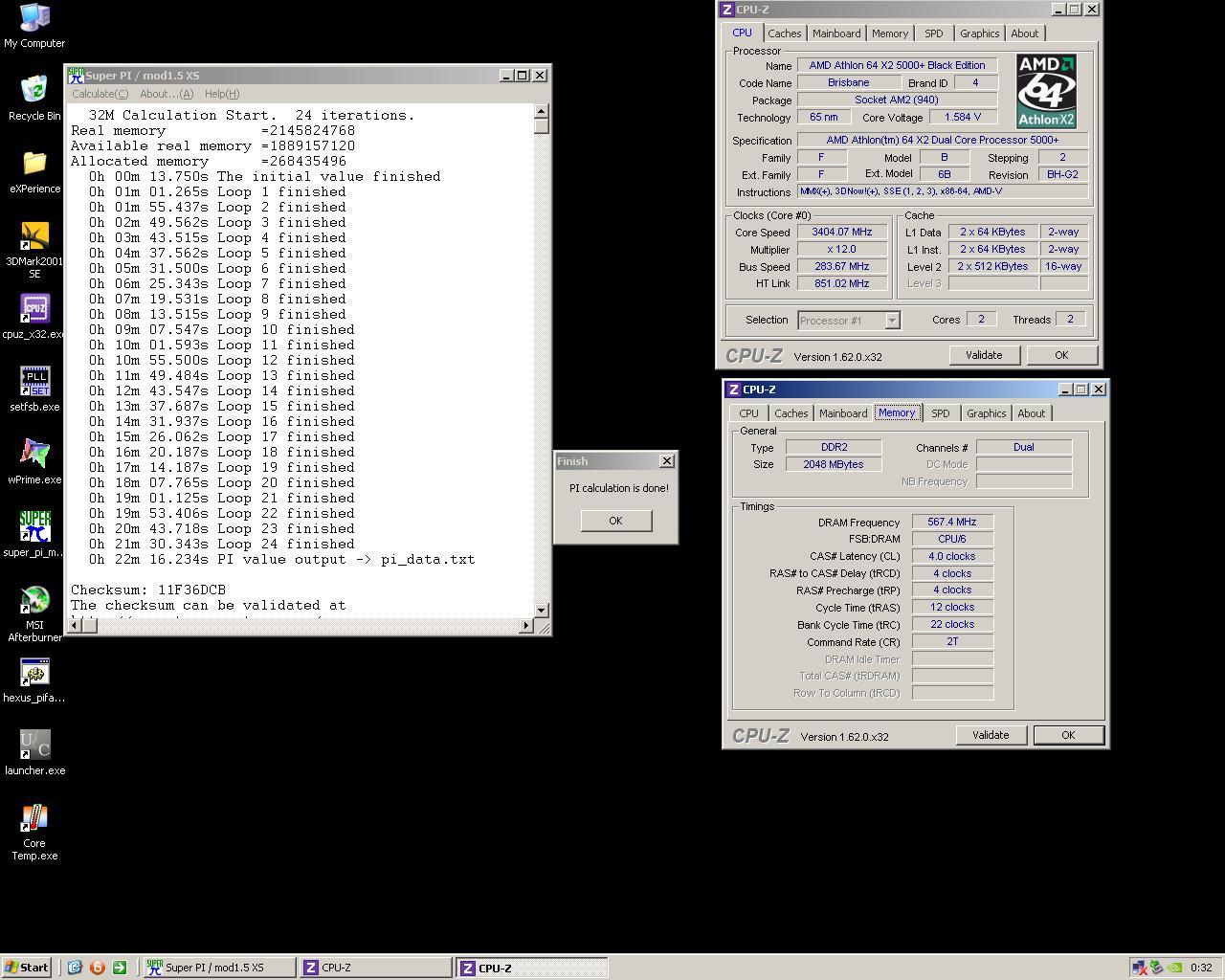Select Caches tab in top CPU-Z
Viewport: 1225px width, 980px height.
coord(784,33)
